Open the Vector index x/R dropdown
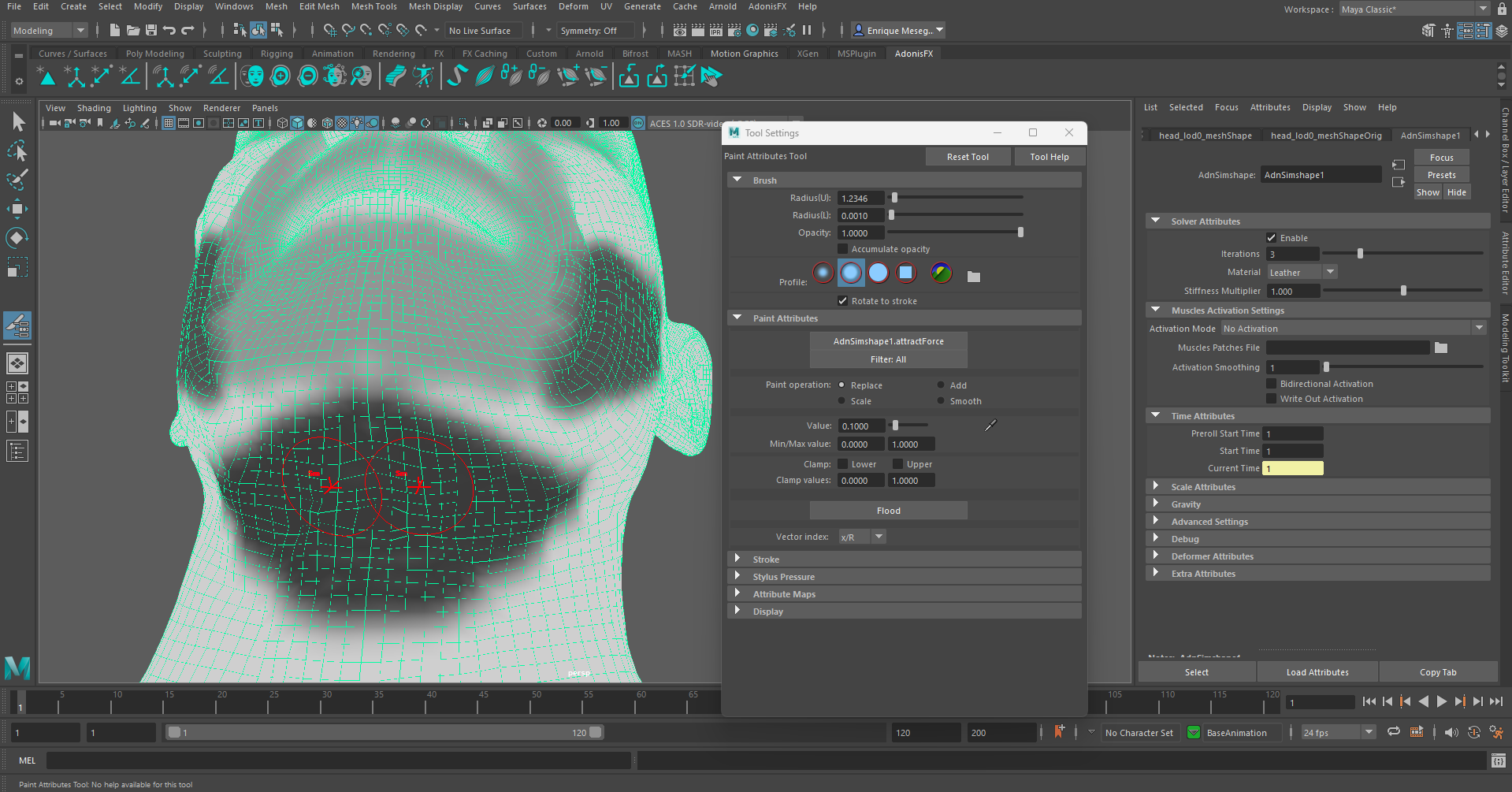1512x792 pixels. [x=862, y=537]
